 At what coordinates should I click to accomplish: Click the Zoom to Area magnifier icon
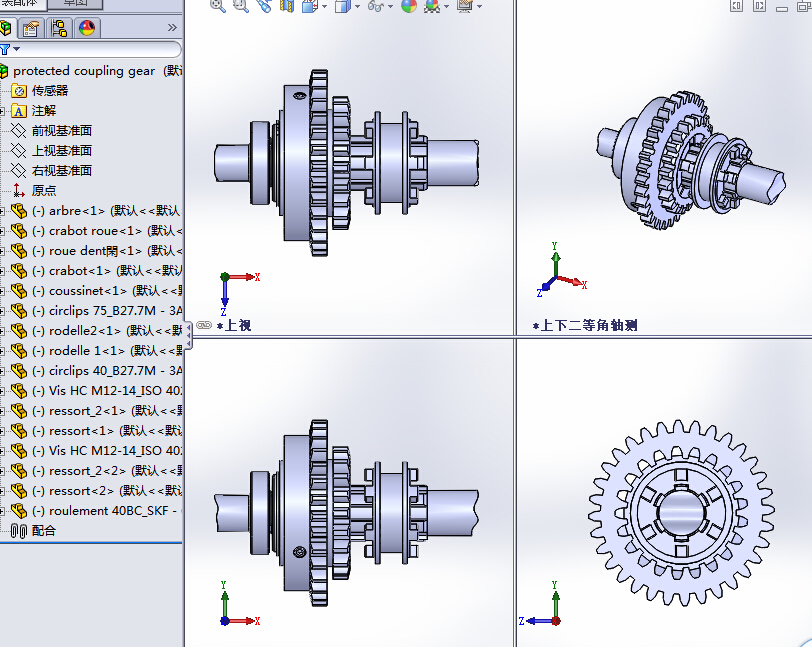pyautogui.click(x=241, y=6)
